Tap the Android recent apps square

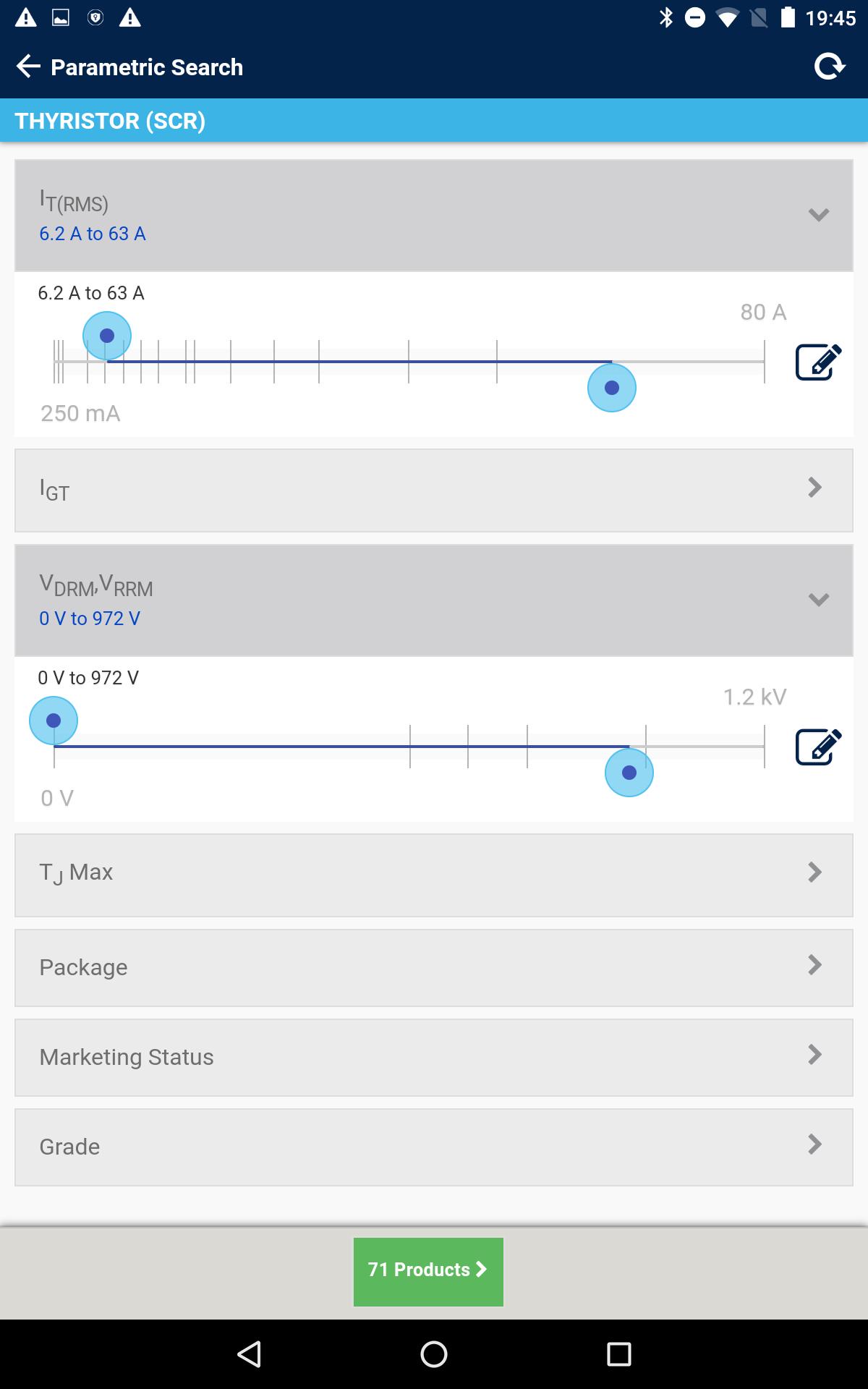point(618,1354)
